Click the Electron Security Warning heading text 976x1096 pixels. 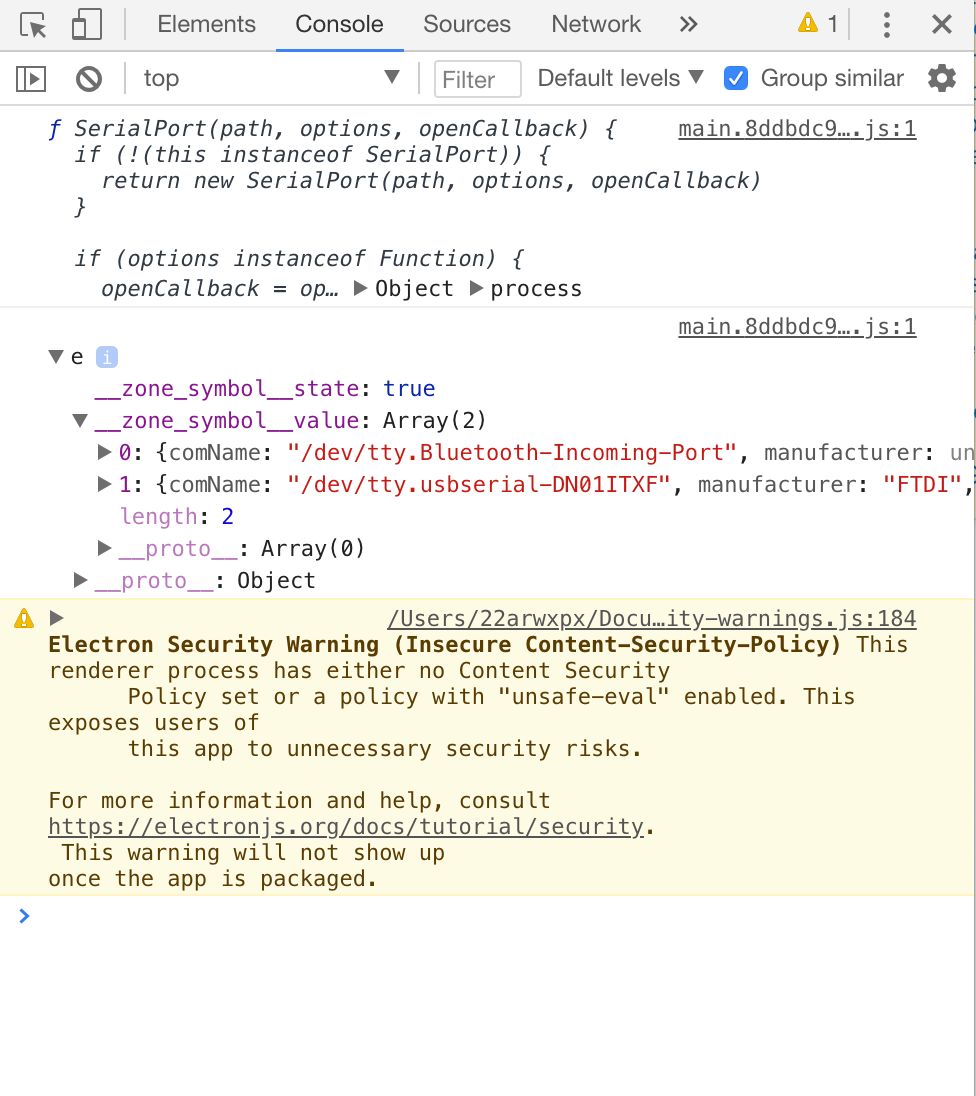(x=444, y=644)
